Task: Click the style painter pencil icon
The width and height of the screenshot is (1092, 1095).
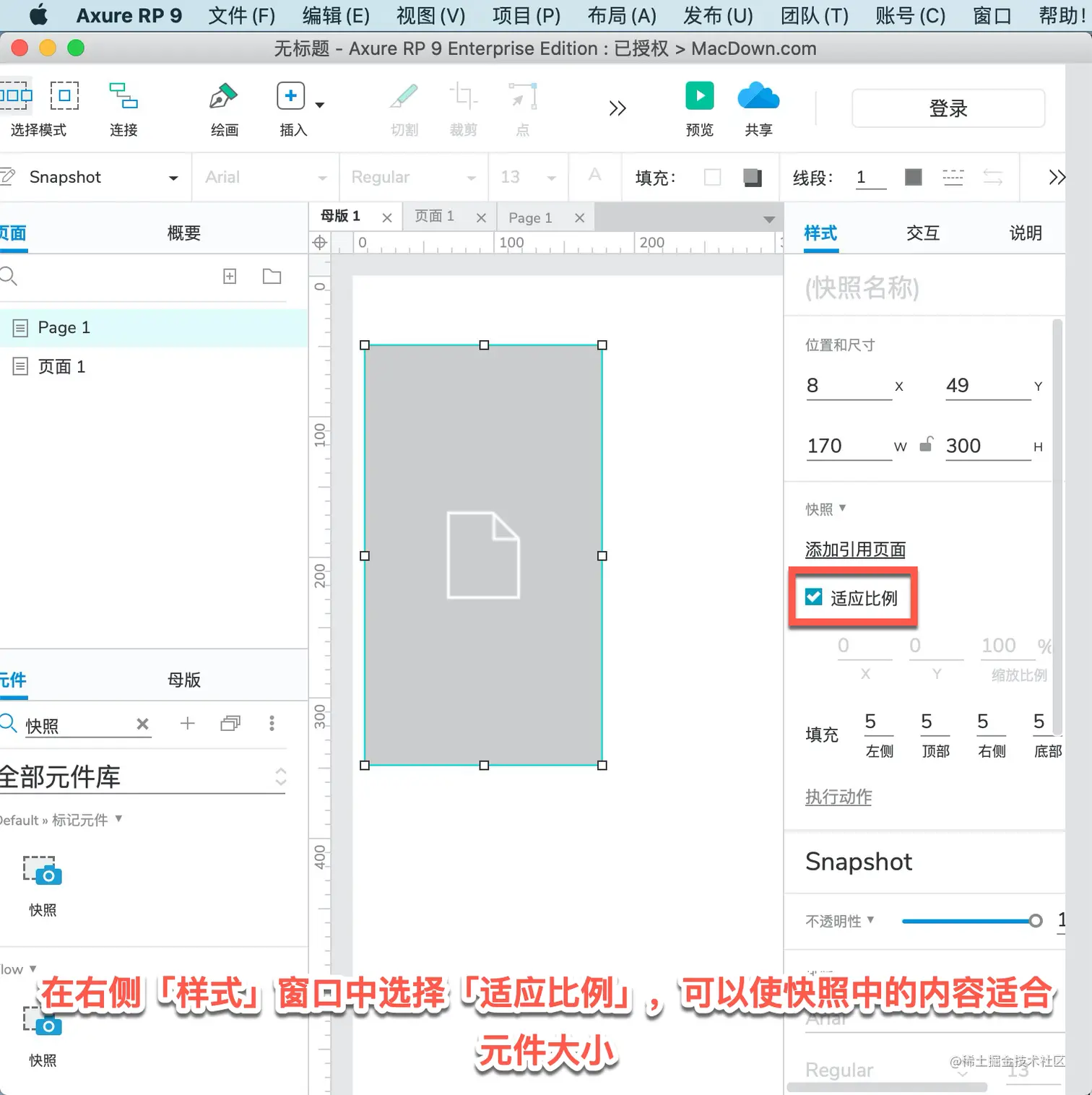Action: pos(8,176)
